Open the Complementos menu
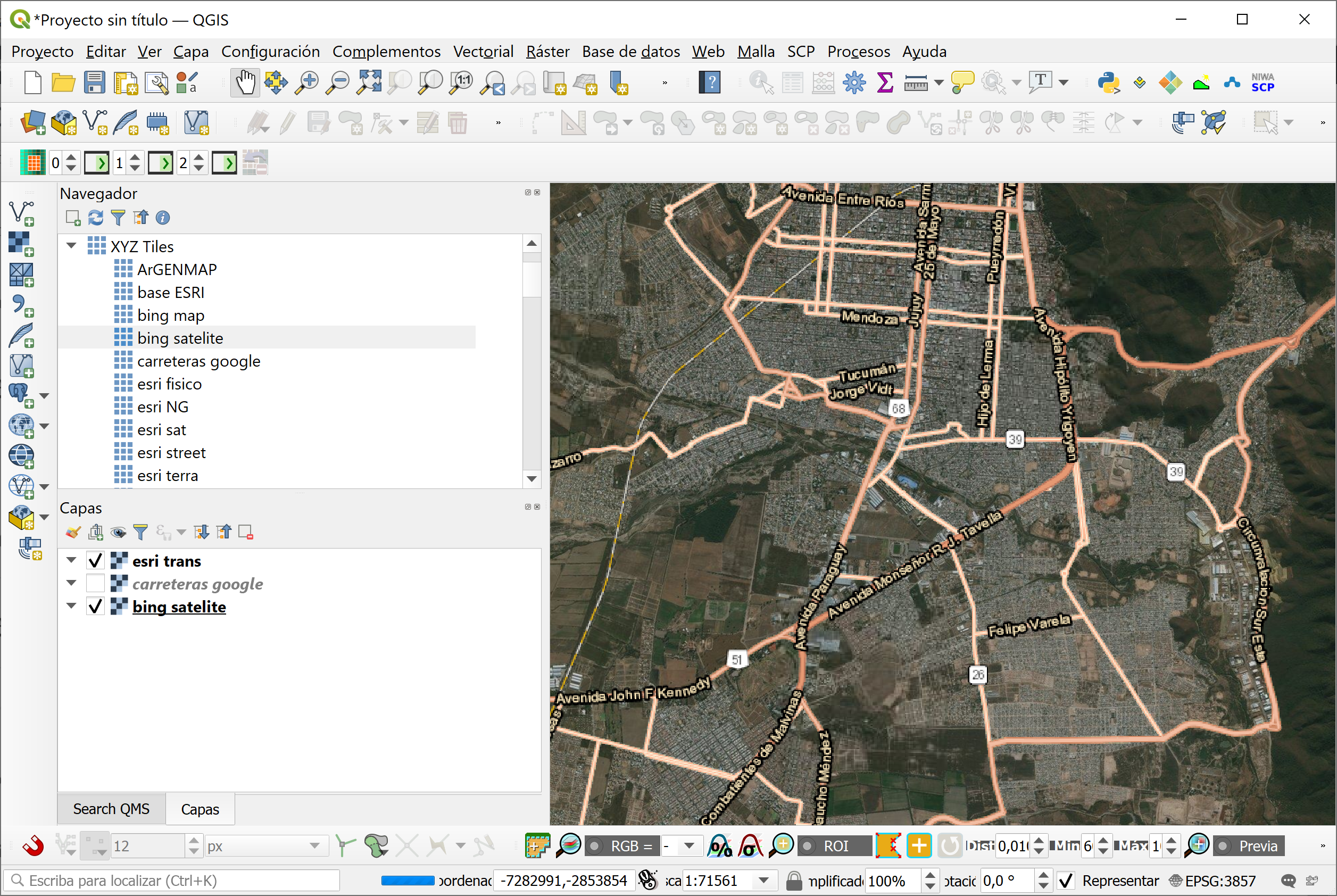Viewport: 1337px width, 896px height. [386, 52]
